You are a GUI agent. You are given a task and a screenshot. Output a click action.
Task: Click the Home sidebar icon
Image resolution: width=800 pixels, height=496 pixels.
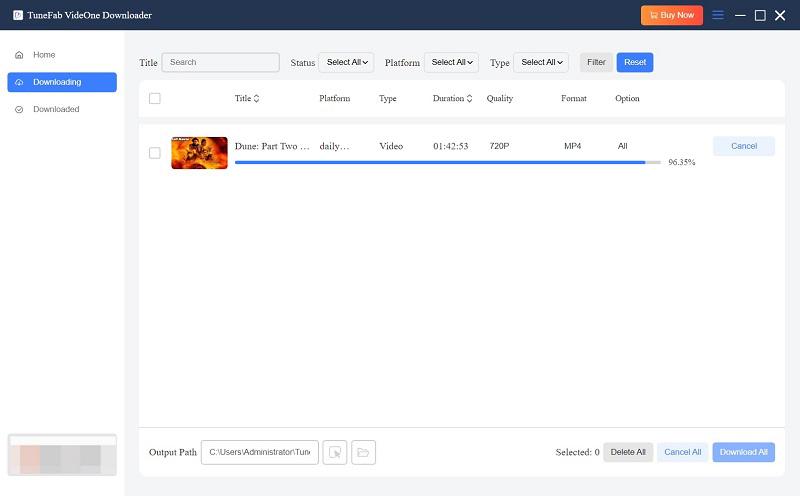(19, 55)
